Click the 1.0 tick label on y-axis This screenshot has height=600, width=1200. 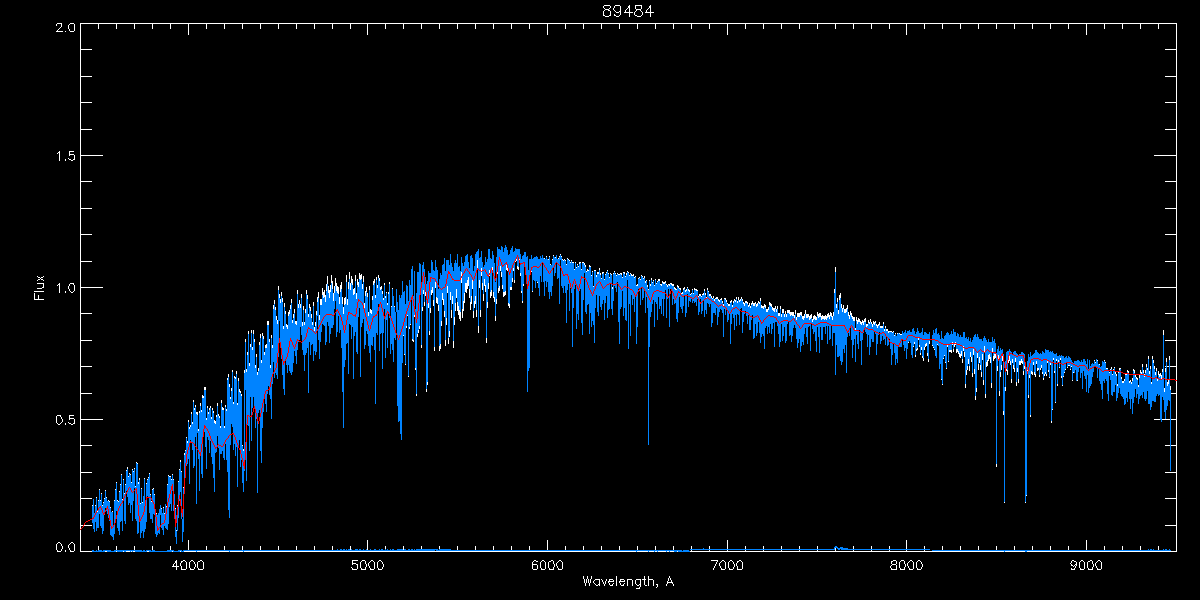pyautogui.click(x=65, y=288)
